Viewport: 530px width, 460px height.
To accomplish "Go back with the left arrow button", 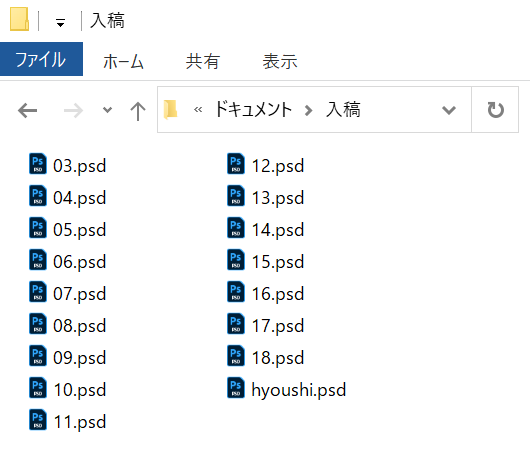I will point(27,111).
